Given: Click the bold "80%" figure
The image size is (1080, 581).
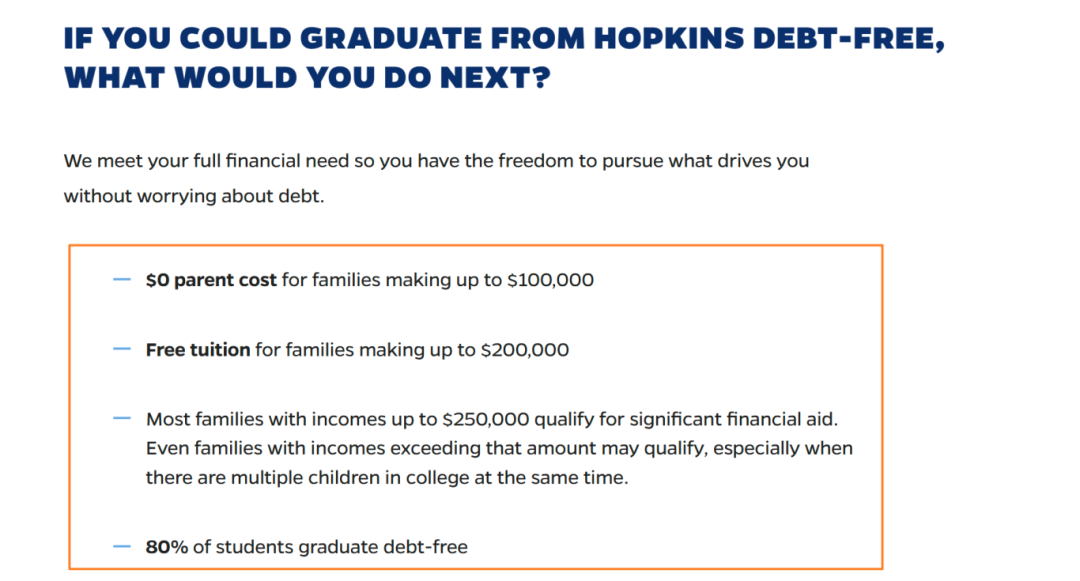Looking at the screenshot, I should [165, 547].
